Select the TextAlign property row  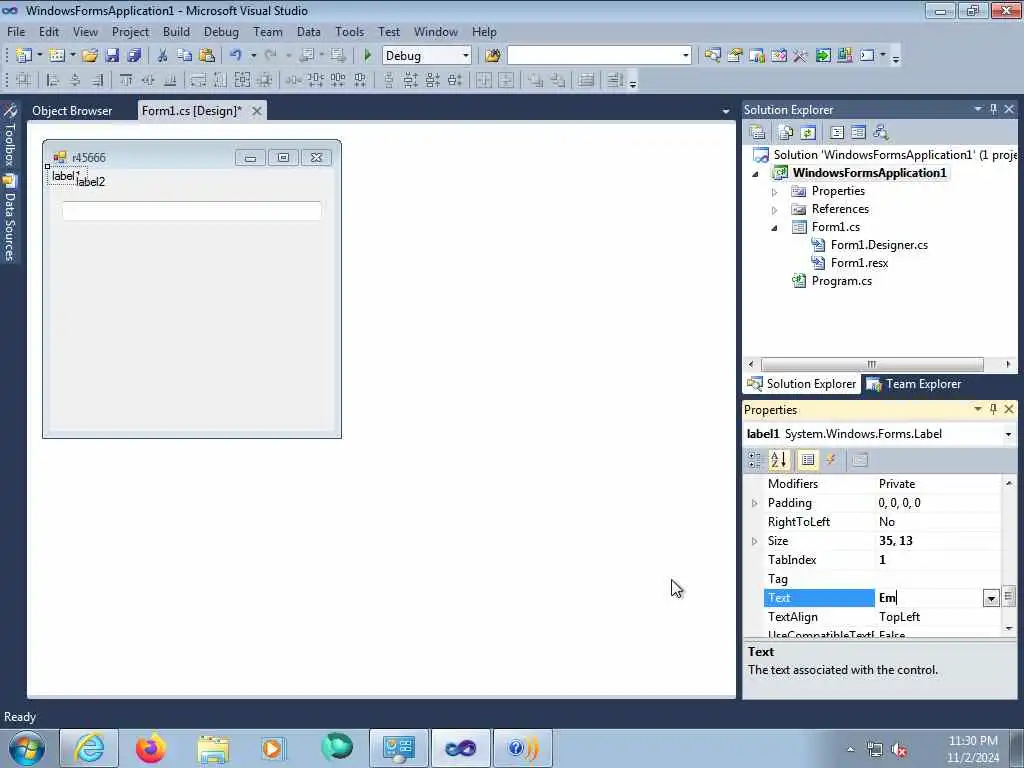click(882, 617)
